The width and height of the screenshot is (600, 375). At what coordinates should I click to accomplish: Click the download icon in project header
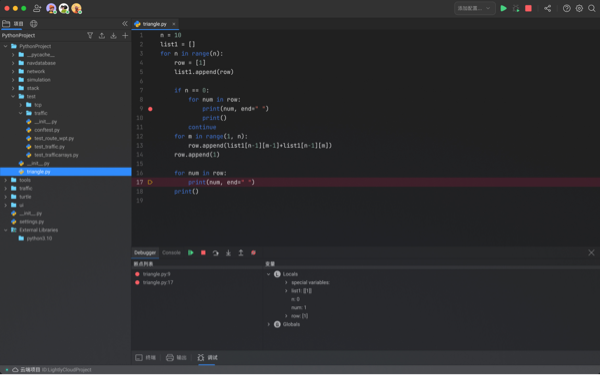click(x=114, y=36)
